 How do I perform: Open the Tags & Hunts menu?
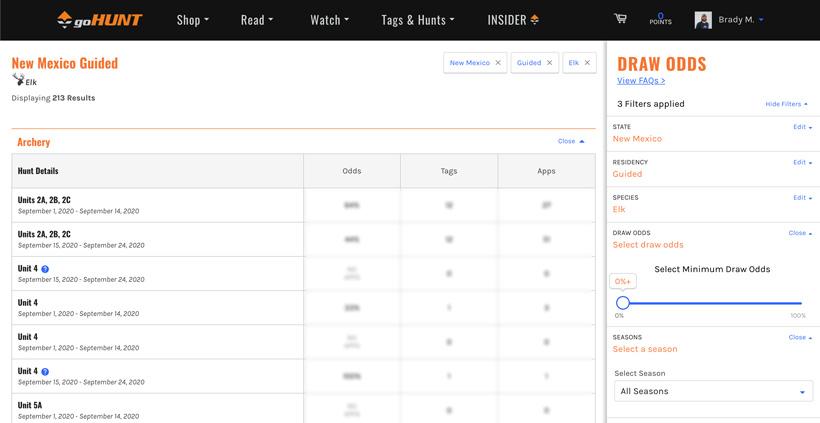418,20
